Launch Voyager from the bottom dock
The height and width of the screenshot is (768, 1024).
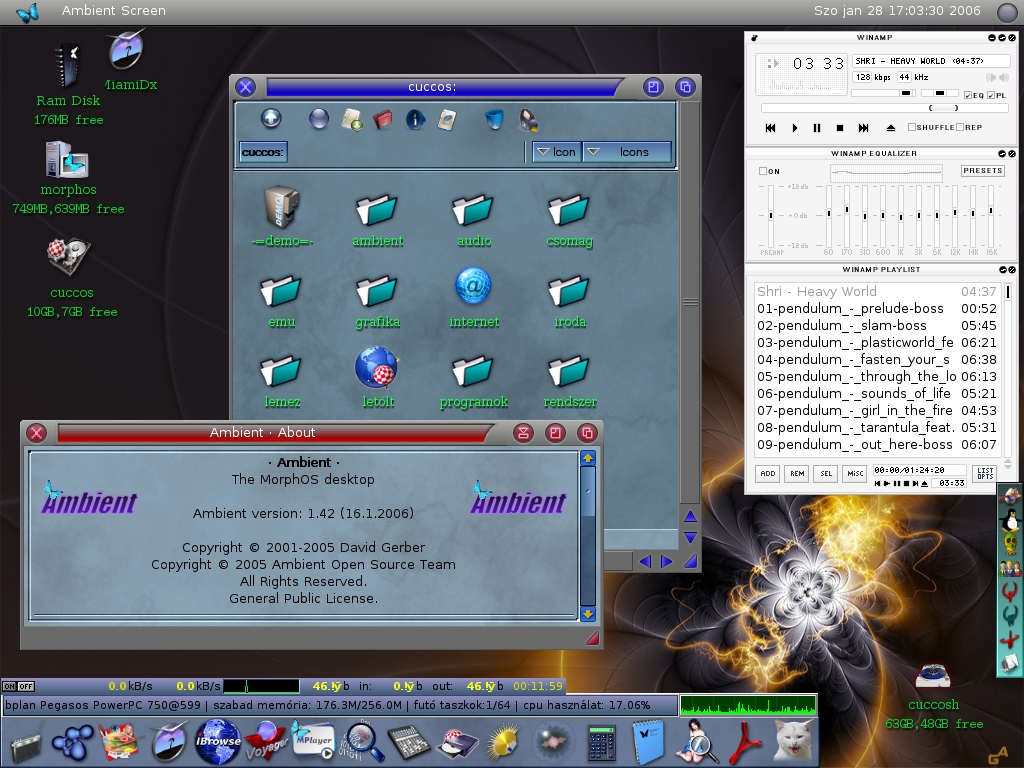266,742
